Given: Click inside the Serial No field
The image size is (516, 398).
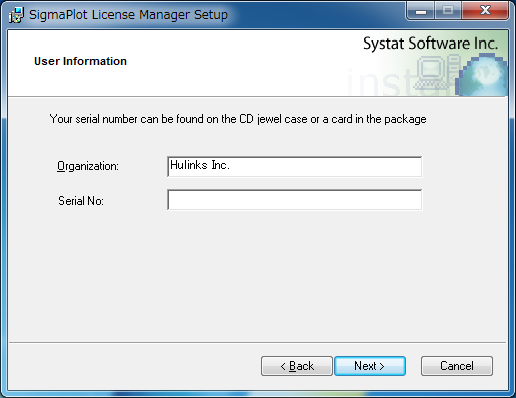Looking at the screenshot, I should pyautogui.click(x=295, y=200).
